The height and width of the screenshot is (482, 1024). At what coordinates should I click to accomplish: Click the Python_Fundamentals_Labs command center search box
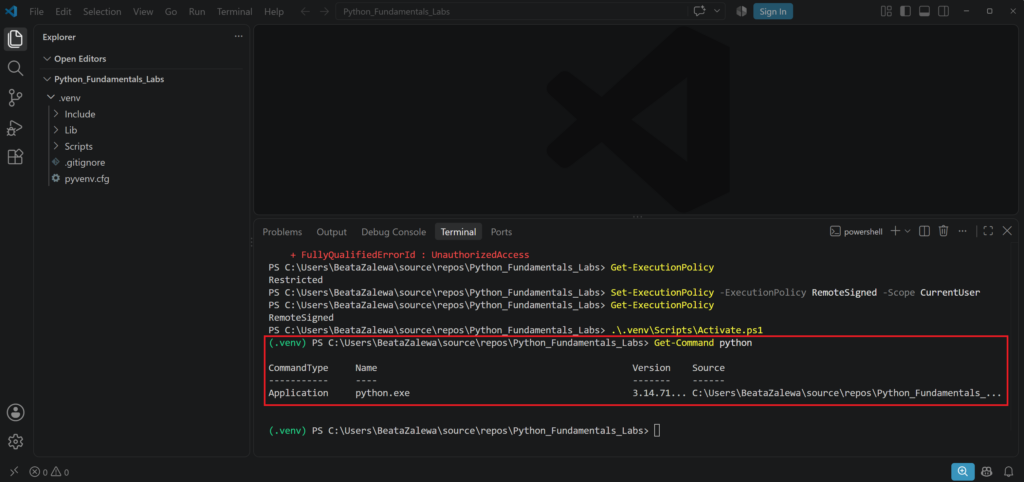(x=511, y=12)
